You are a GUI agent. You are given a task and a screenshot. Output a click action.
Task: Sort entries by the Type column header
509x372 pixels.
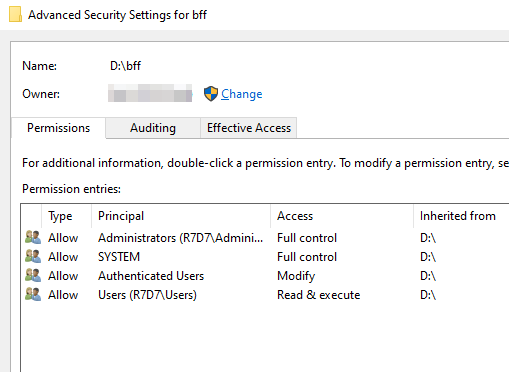pos(66,216)
